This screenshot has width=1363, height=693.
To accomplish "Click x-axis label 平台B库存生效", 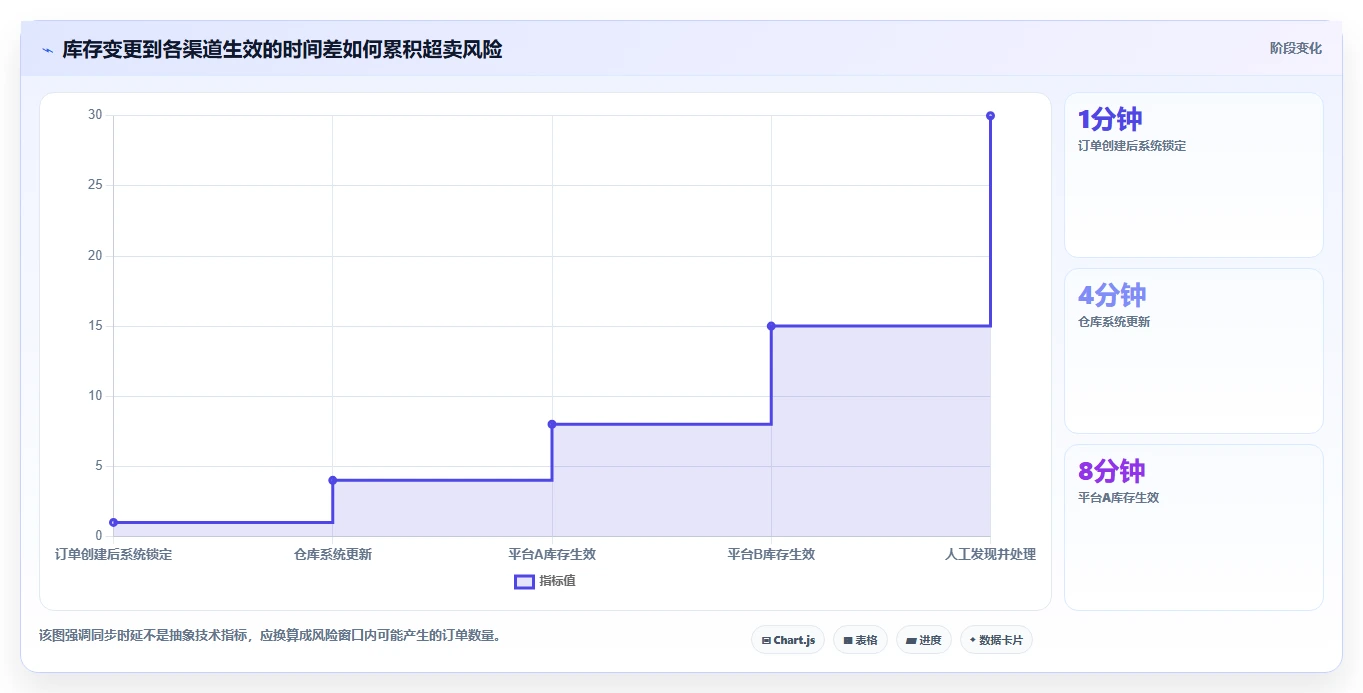I will click(771, 554).
